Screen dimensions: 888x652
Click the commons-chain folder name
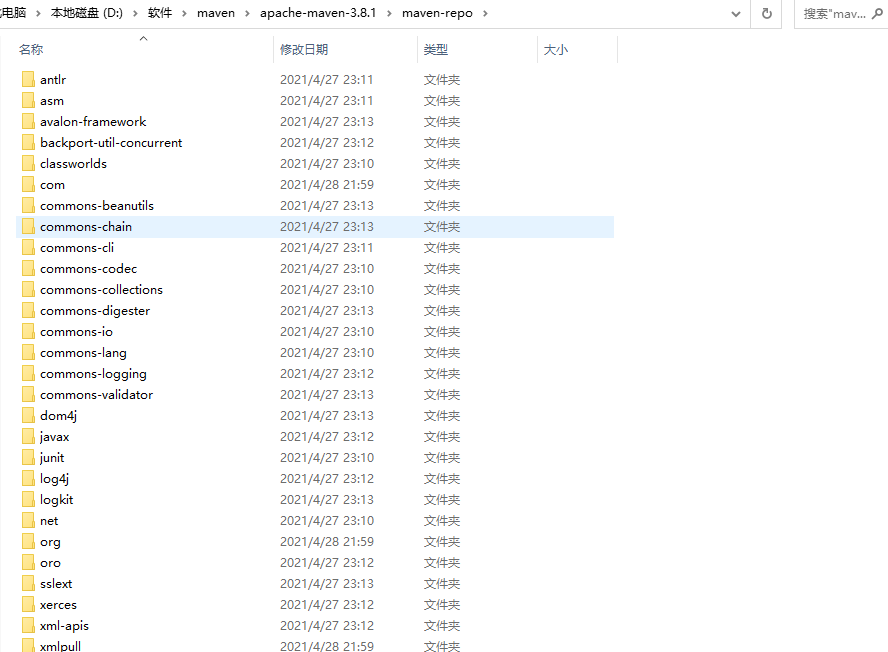tap(86, 227)
